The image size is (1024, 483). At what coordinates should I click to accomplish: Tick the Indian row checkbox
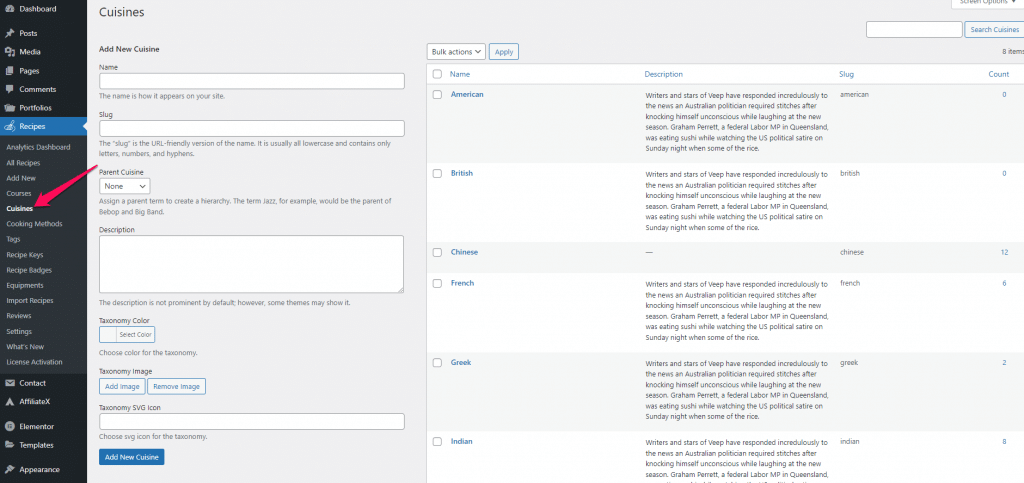coord(438,442)
